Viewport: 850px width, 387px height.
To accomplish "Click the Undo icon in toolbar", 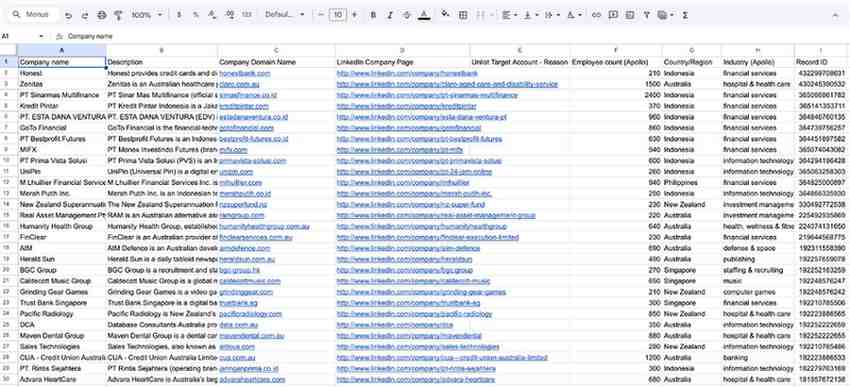I will [x=68, y=15].
